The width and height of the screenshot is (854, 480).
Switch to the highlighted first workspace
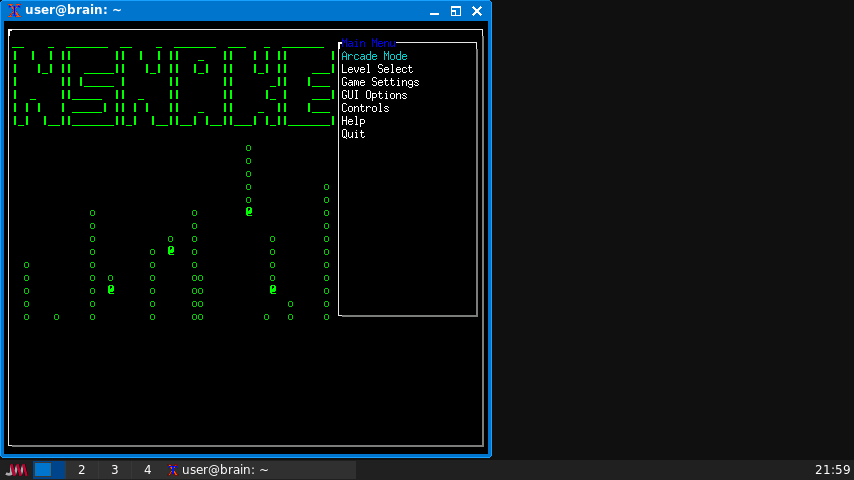point(49,470)
